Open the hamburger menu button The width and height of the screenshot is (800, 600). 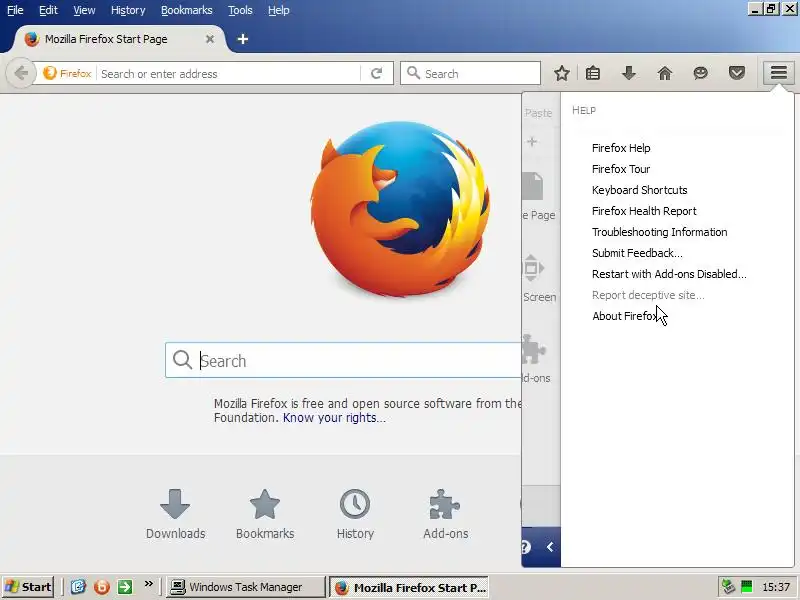click(778, 73)
